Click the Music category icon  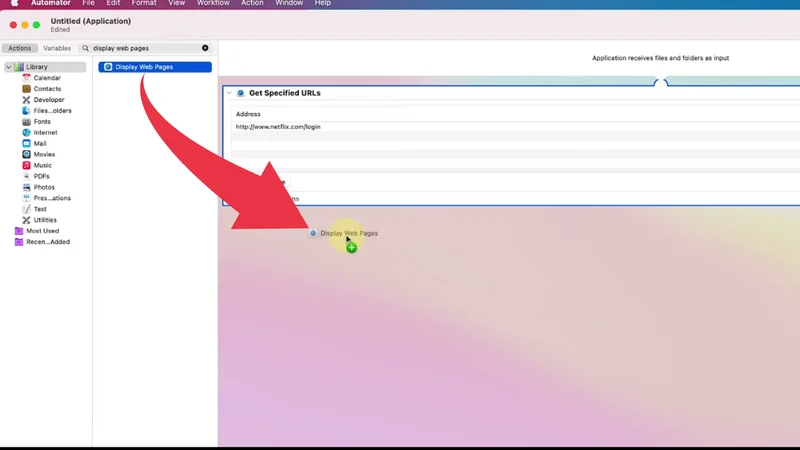[27, 165]
